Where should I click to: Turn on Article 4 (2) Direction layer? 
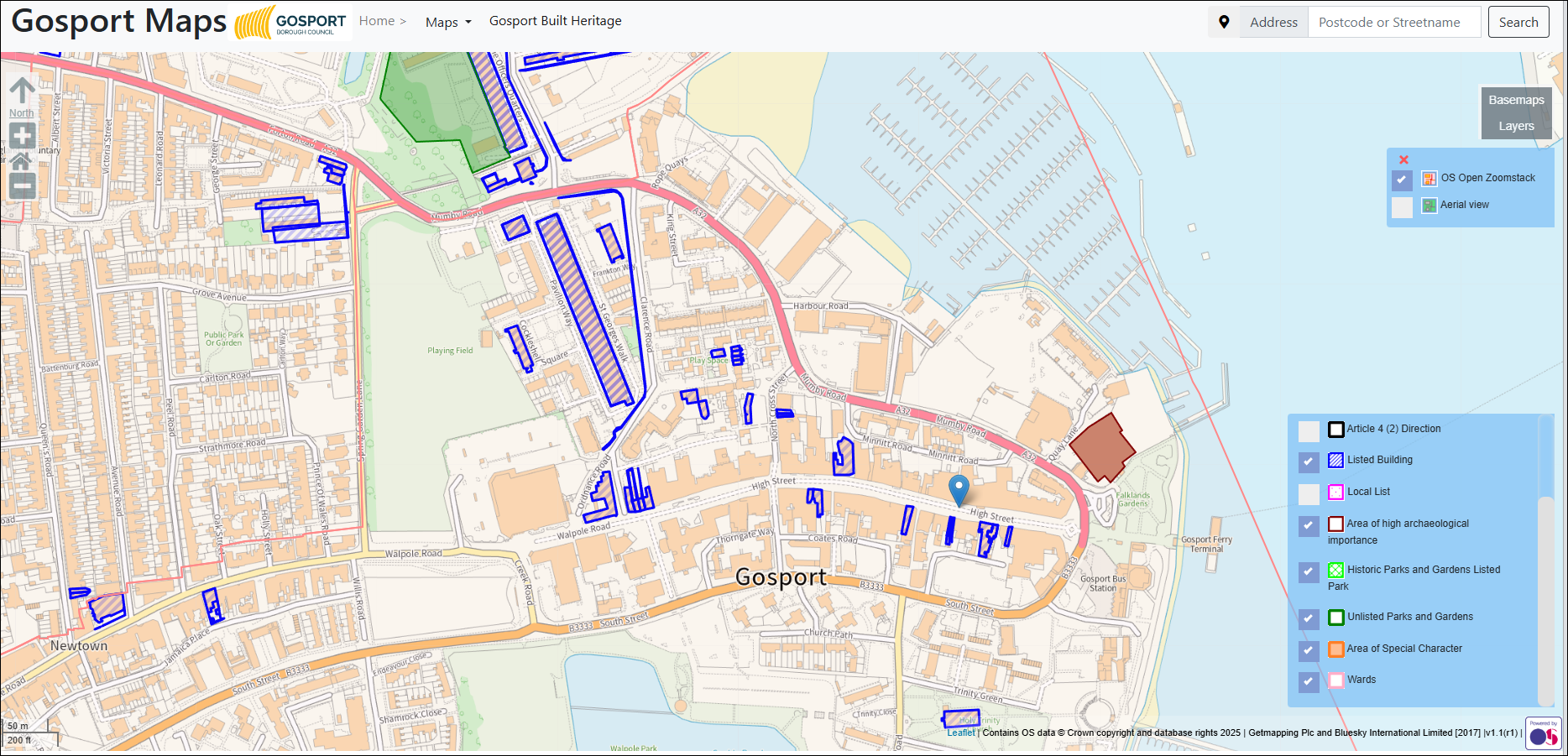point(1309,430)
